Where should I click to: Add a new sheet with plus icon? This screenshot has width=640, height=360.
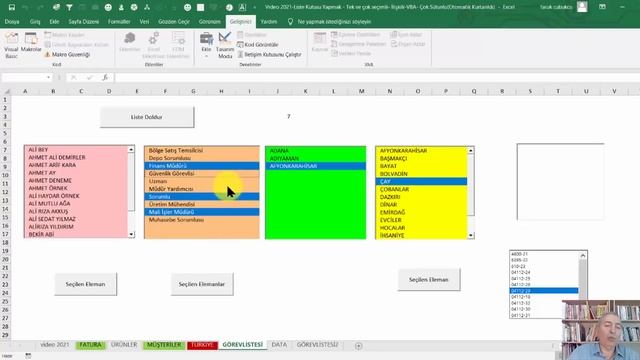tap(358, 346)
